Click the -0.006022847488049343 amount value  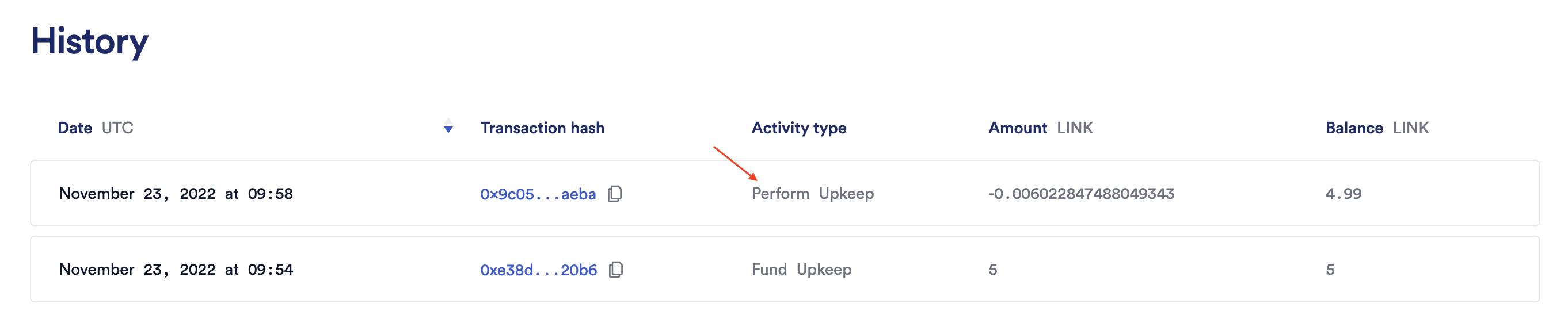click(1081, 194)
